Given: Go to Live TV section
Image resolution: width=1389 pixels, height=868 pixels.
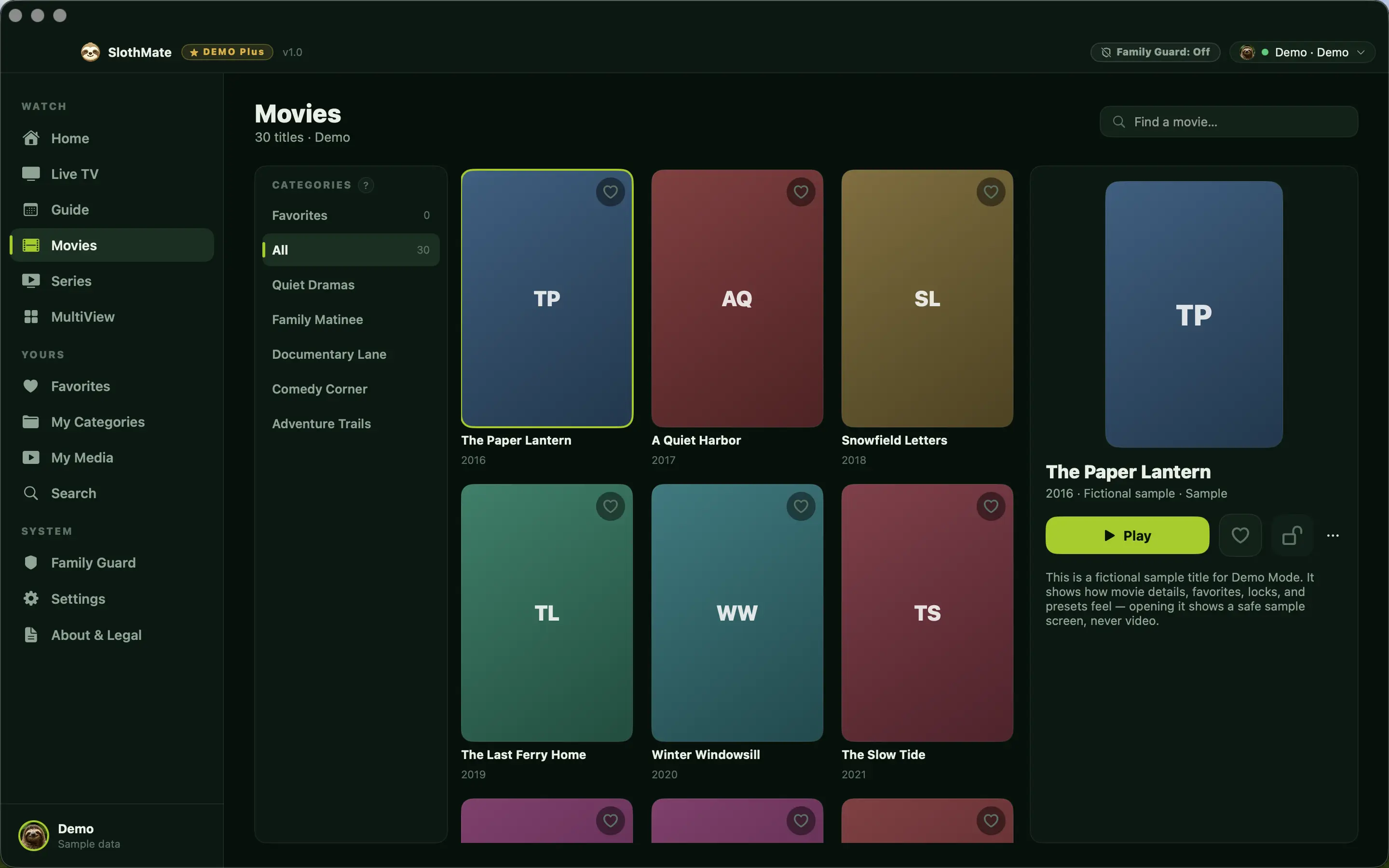Looking at the screenshot, I should pos(112,174).
